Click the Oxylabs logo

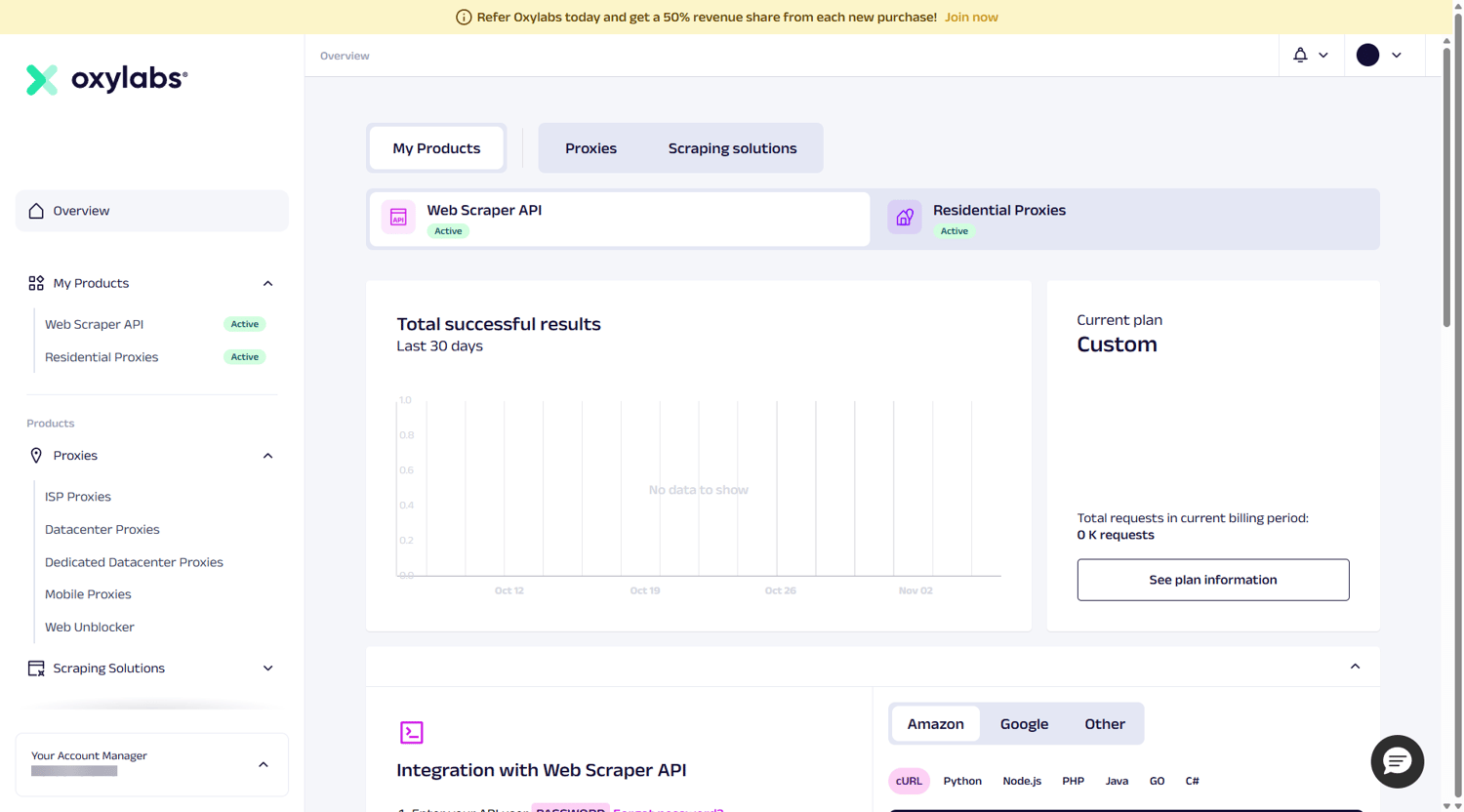106,79
